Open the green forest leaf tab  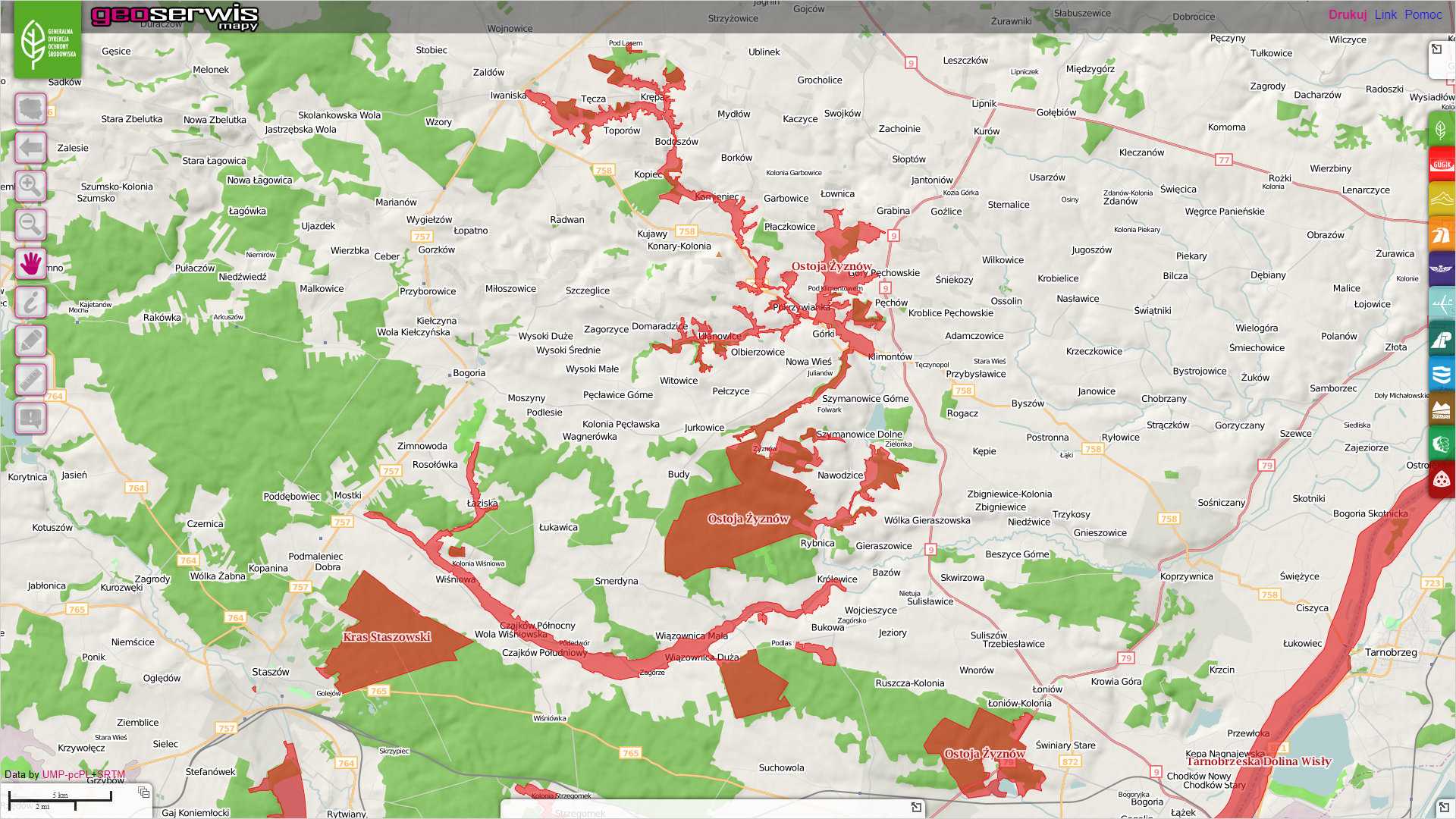(1442, 444)
